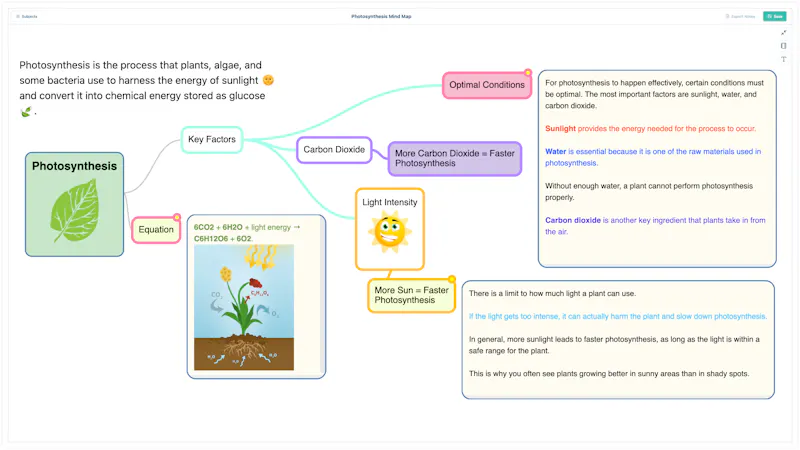Click the collapse arrows icon in the right toolbar
The height and width of the screenshot is (450, 800).
784,33
